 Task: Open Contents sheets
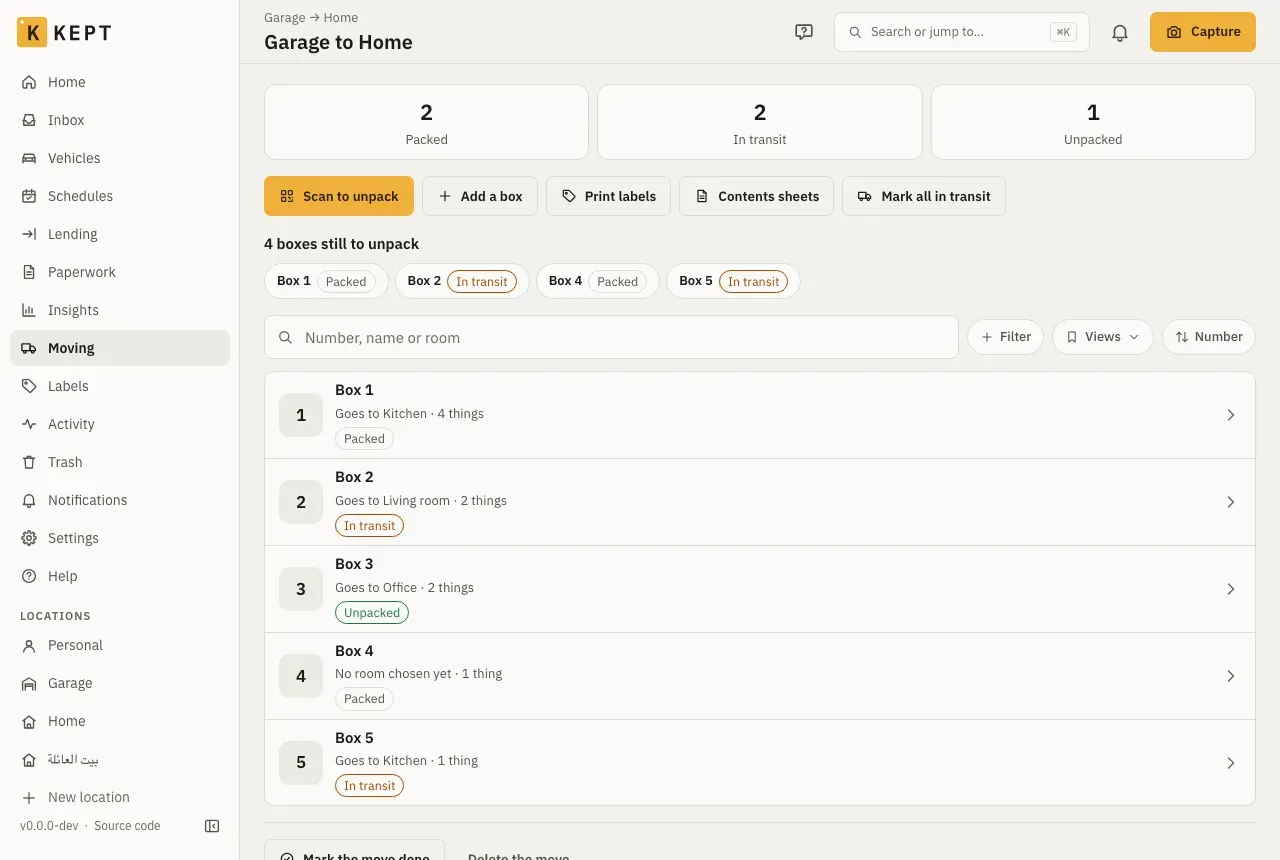point(757,196)
